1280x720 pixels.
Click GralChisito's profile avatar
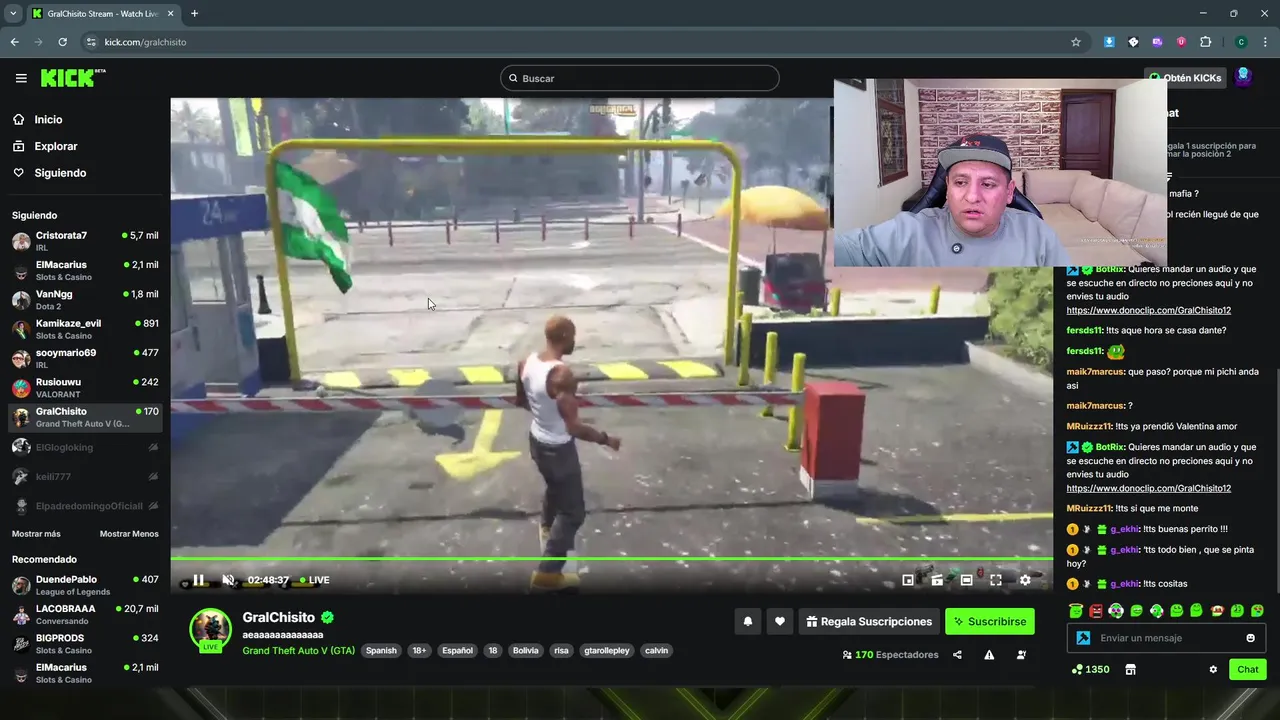click(x=211, y=630)
